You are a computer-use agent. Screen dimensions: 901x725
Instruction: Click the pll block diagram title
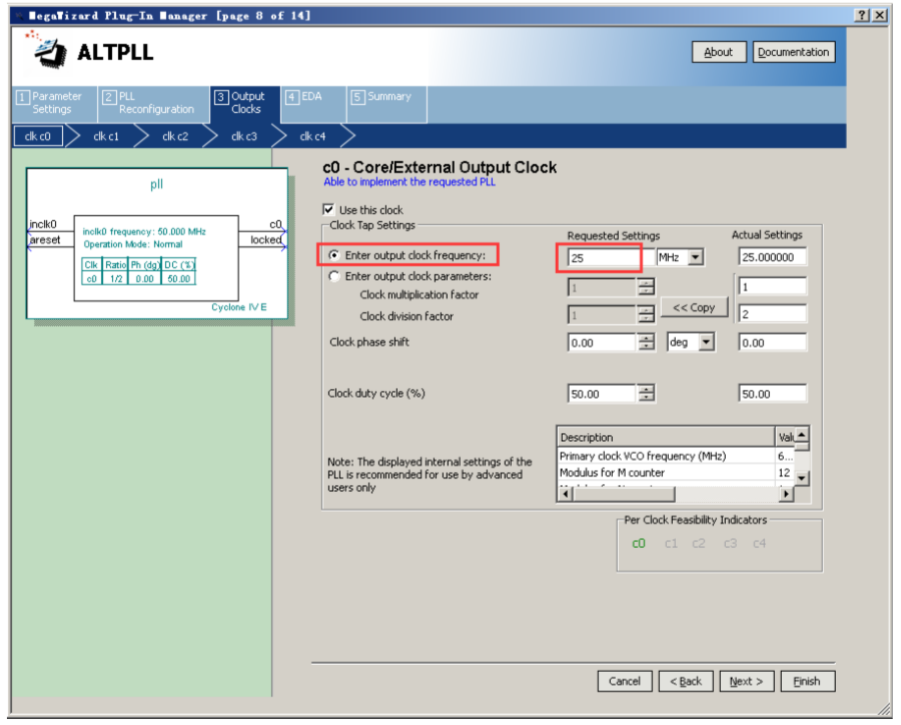point(156,184)
